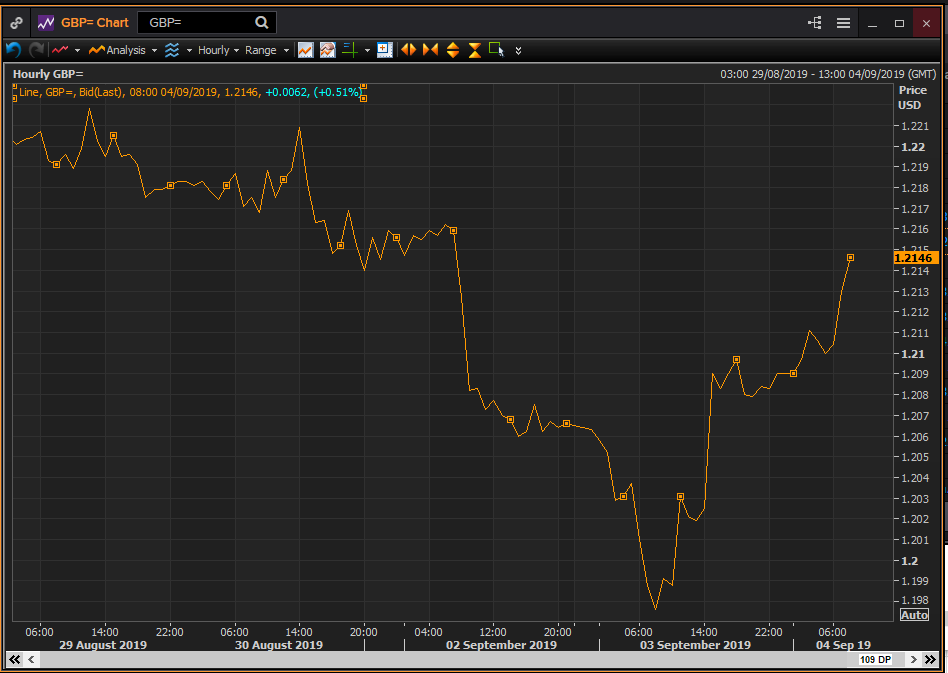The image size is (948, 673).
Task: Click the orange line chart image icon
Action: 305,50
